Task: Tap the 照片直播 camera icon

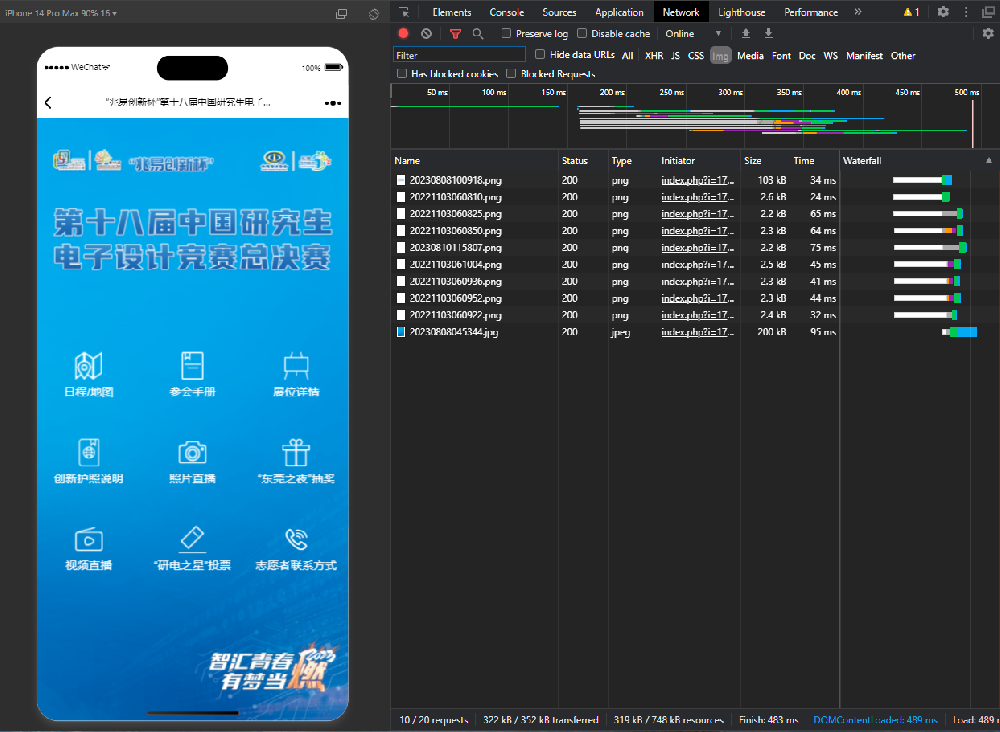Action: 192,452
